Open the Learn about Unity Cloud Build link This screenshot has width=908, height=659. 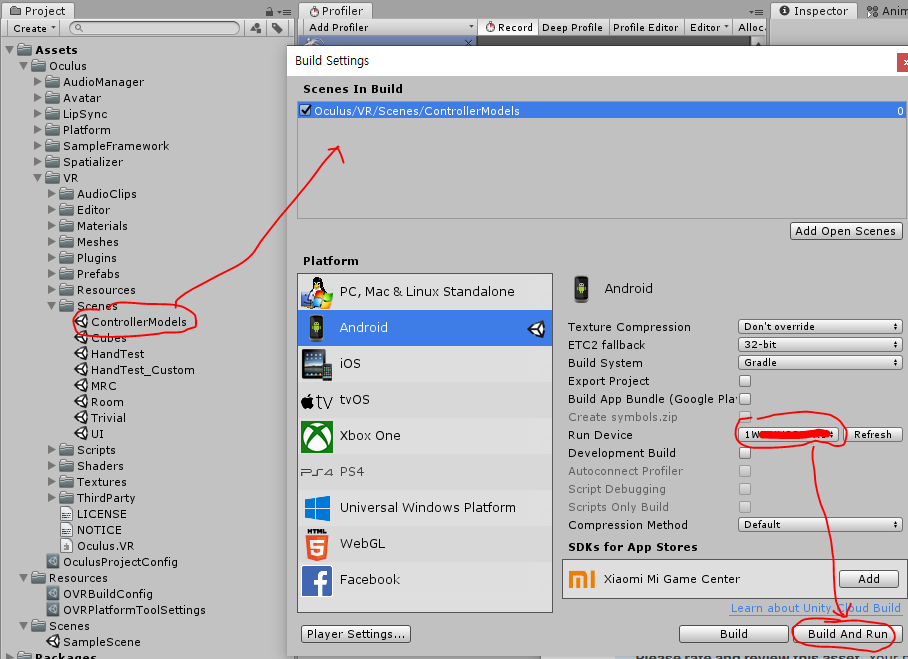815,608
